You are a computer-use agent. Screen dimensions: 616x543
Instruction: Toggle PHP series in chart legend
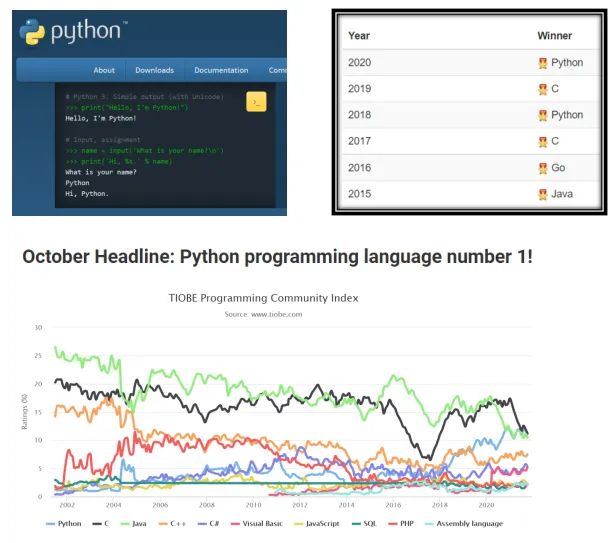click(x=401, y=524)
